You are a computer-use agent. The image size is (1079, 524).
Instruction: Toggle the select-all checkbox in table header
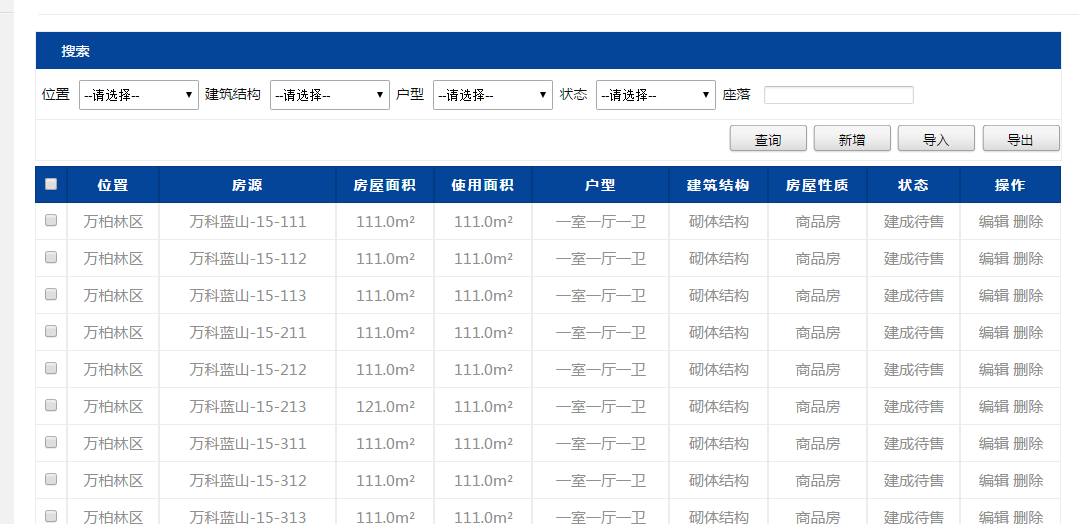[51, 184]
